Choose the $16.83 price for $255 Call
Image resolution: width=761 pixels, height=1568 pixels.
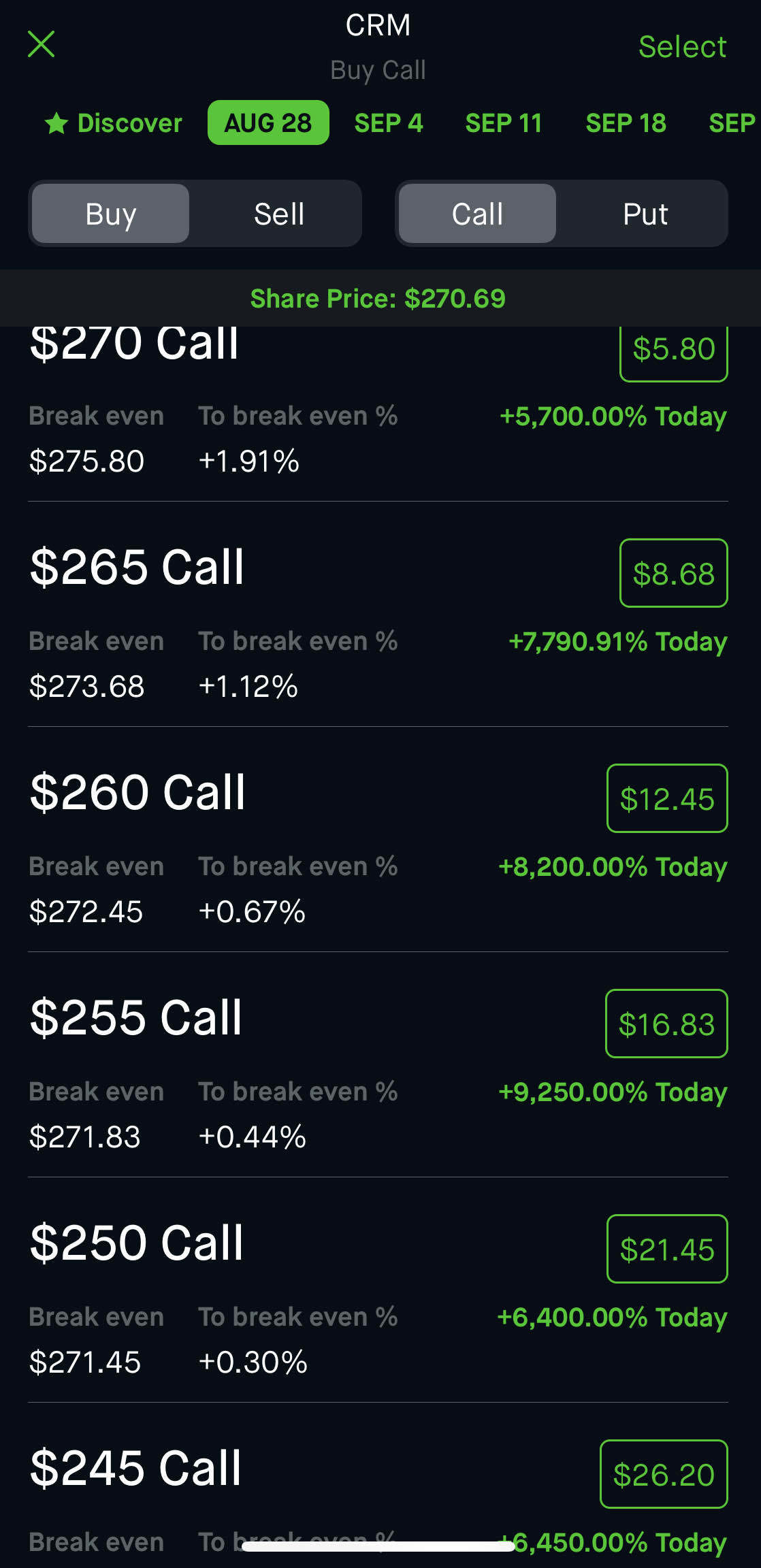coord(666,1024)
